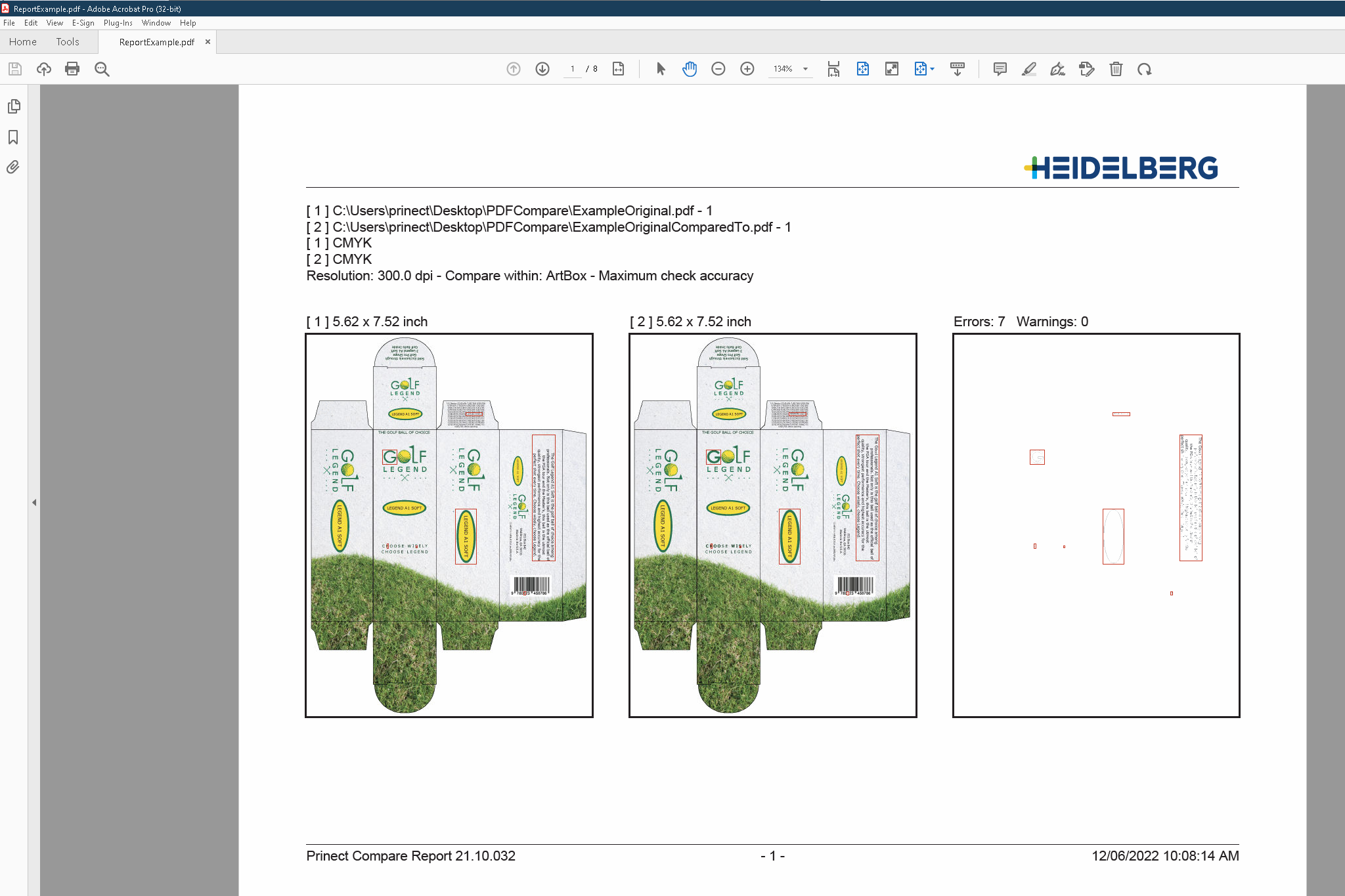This screenshot has height=896, width=1345.
Task: Click the 'Warnings: 0' text
Action: pyautogui.click(x=1052, y=322)
